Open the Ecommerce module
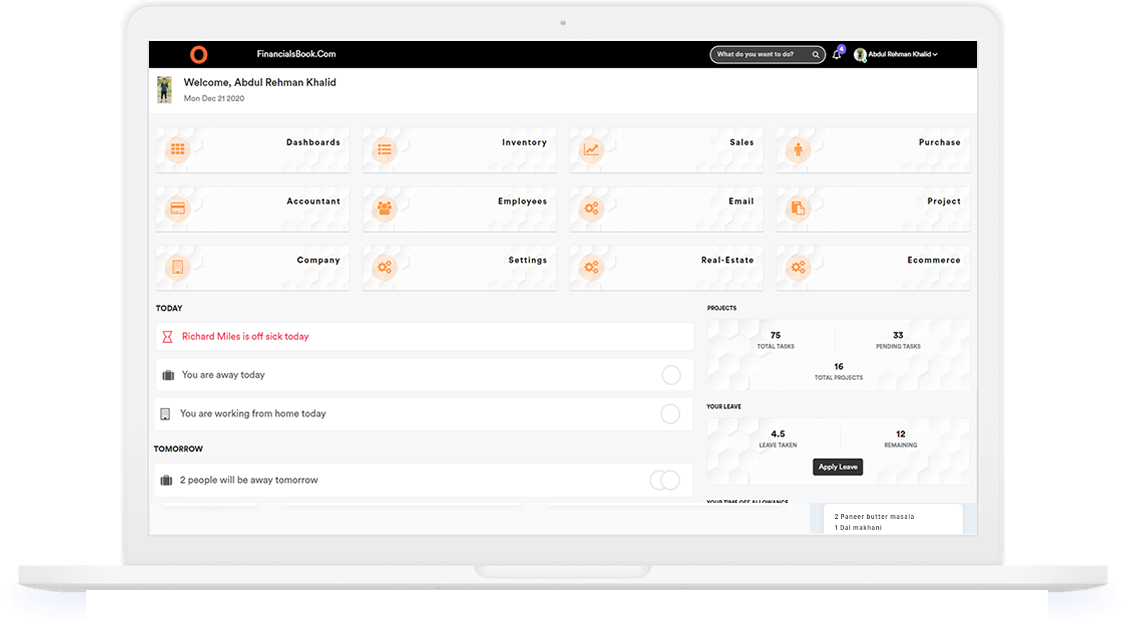1126x630 pixels. pos(873,268)
